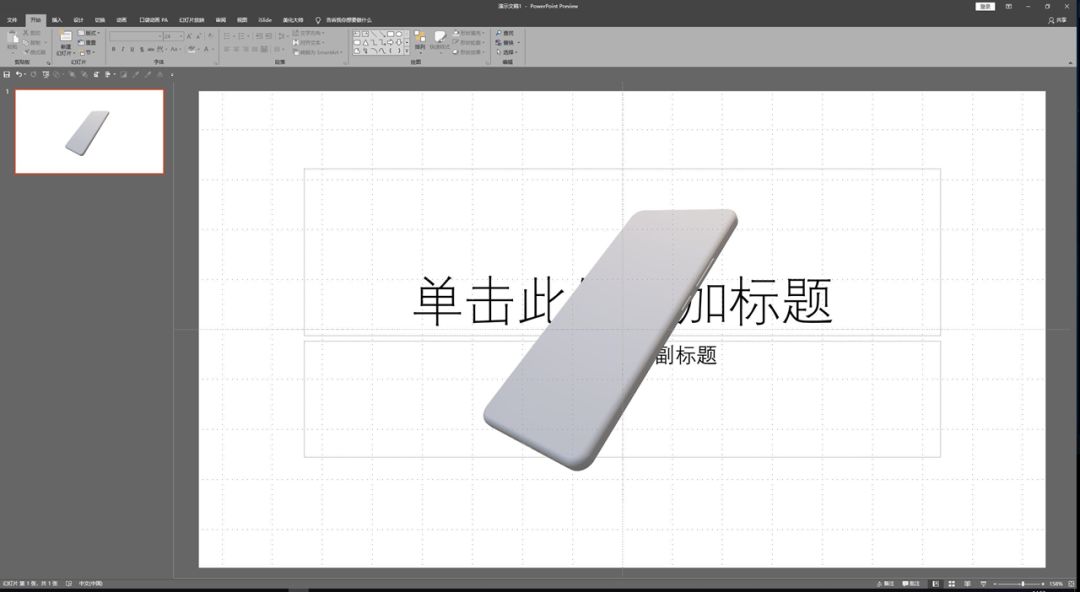Viewport: 1080px width, 592px height.
Task: Open the shape effects dropdown
Action: coord(469,52)
